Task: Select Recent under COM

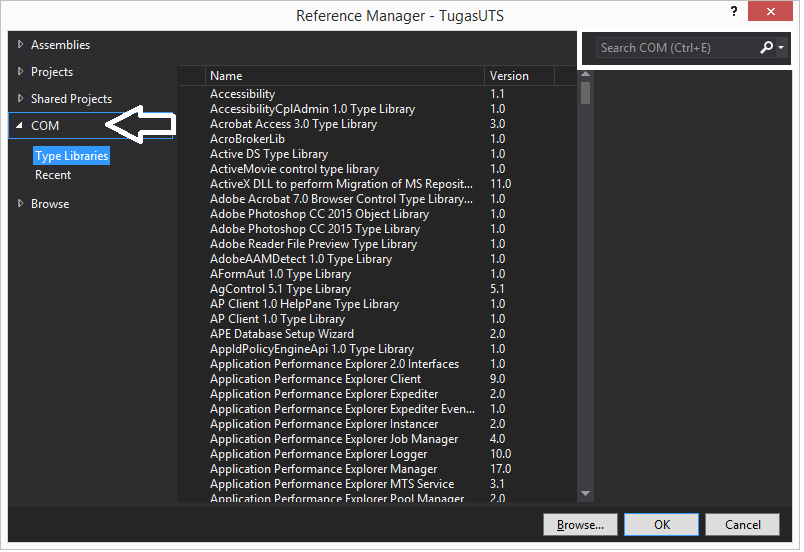Action: coord(53,175)
